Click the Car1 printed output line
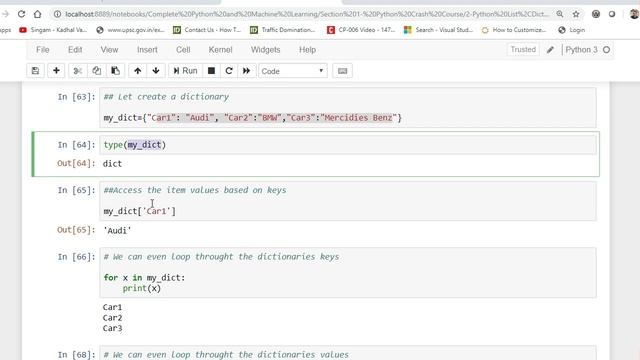640x360 pixels. (x=112, y=307)
